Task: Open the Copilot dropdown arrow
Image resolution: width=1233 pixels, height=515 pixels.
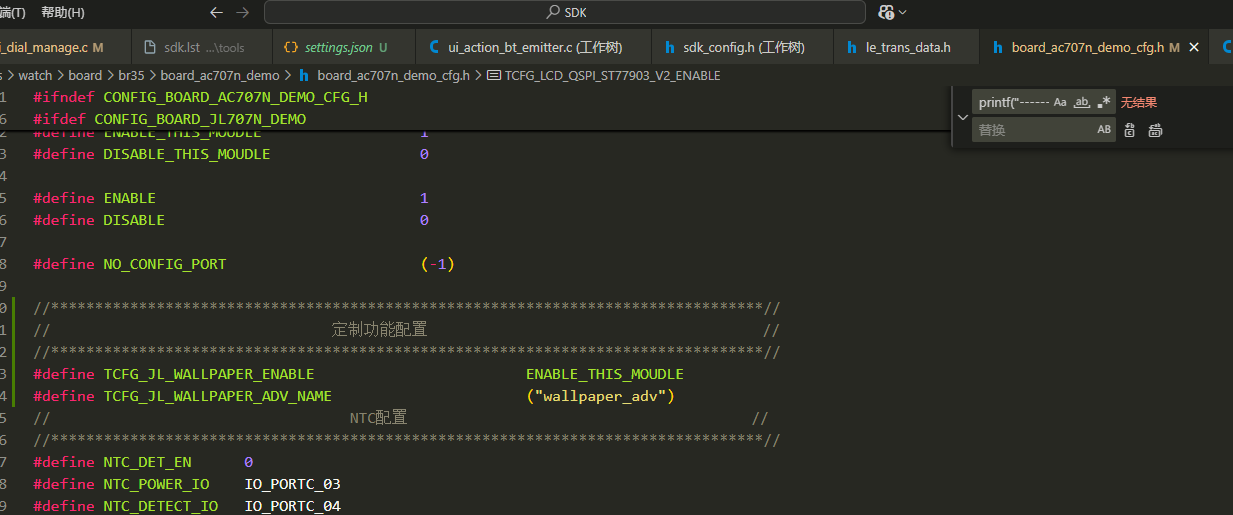Action: click(x=903, y=12)
